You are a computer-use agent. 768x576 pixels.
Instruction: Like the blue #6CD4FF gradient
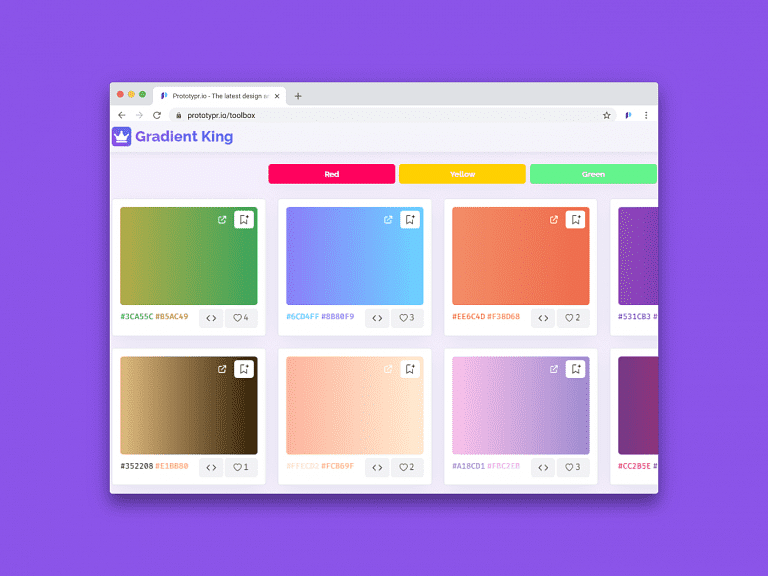click(407, 318)
